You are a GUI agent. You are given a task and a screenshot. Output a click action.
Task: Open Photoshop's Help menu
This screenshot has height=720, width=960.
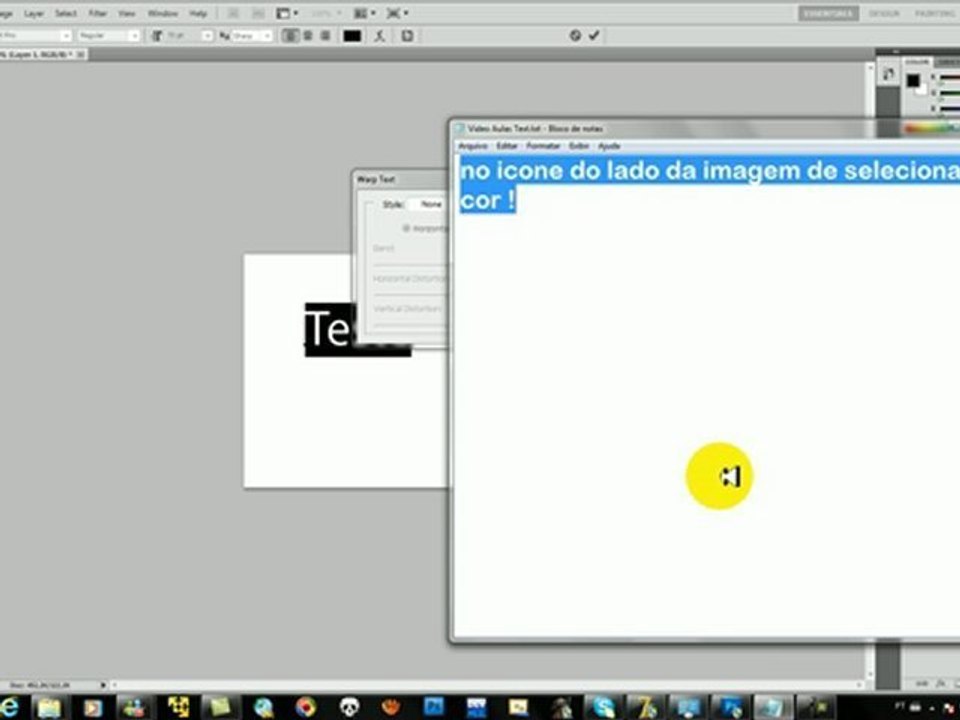[198, 13]
